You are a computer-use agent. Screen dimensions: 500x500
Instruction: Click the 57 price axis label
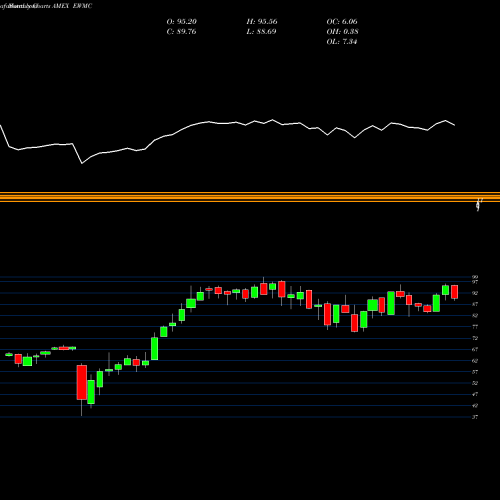tap(475, 372)
